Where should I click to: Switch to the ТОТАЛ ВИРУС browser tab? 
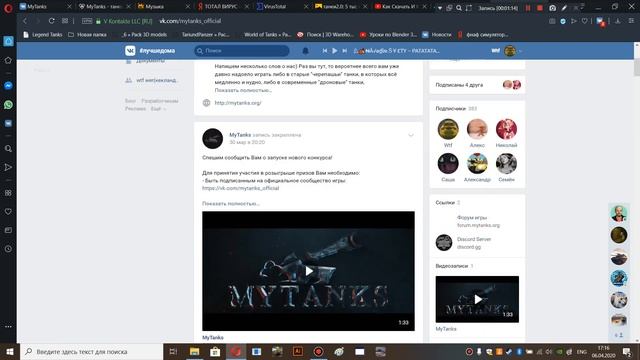222,7
